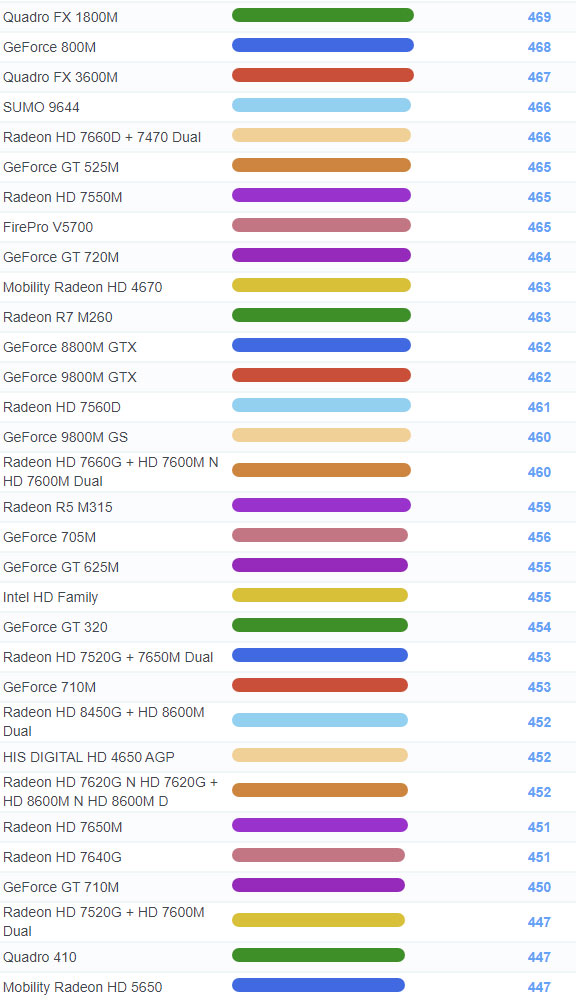Viewport: 576px width, 1000px height.
Task: Select Radeon HD 7520G + HD 7600M Dual
Action: click(104, 922)
